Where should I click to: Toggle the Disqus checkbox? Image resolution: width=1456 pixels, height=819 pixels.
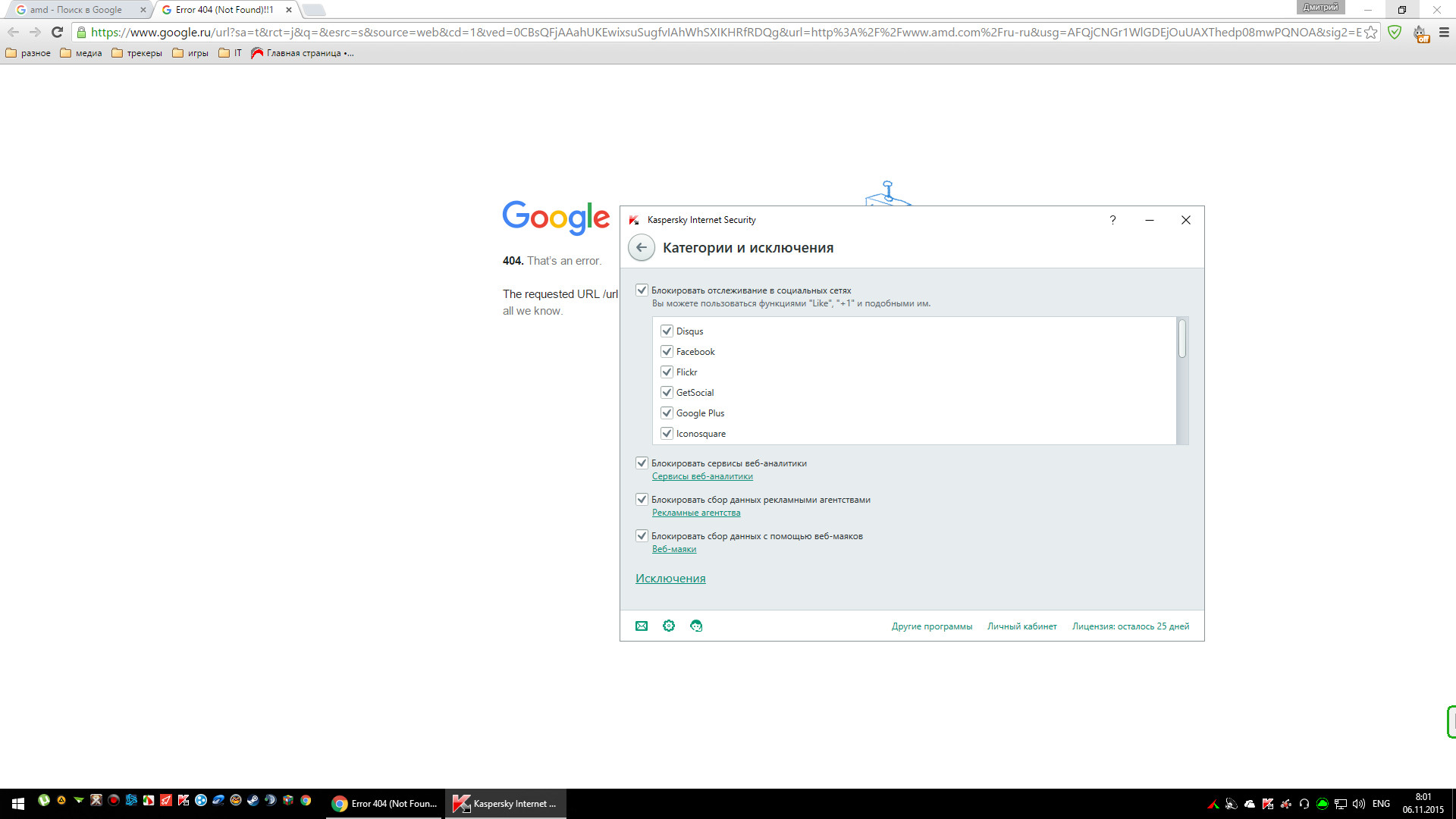point(667,331)
